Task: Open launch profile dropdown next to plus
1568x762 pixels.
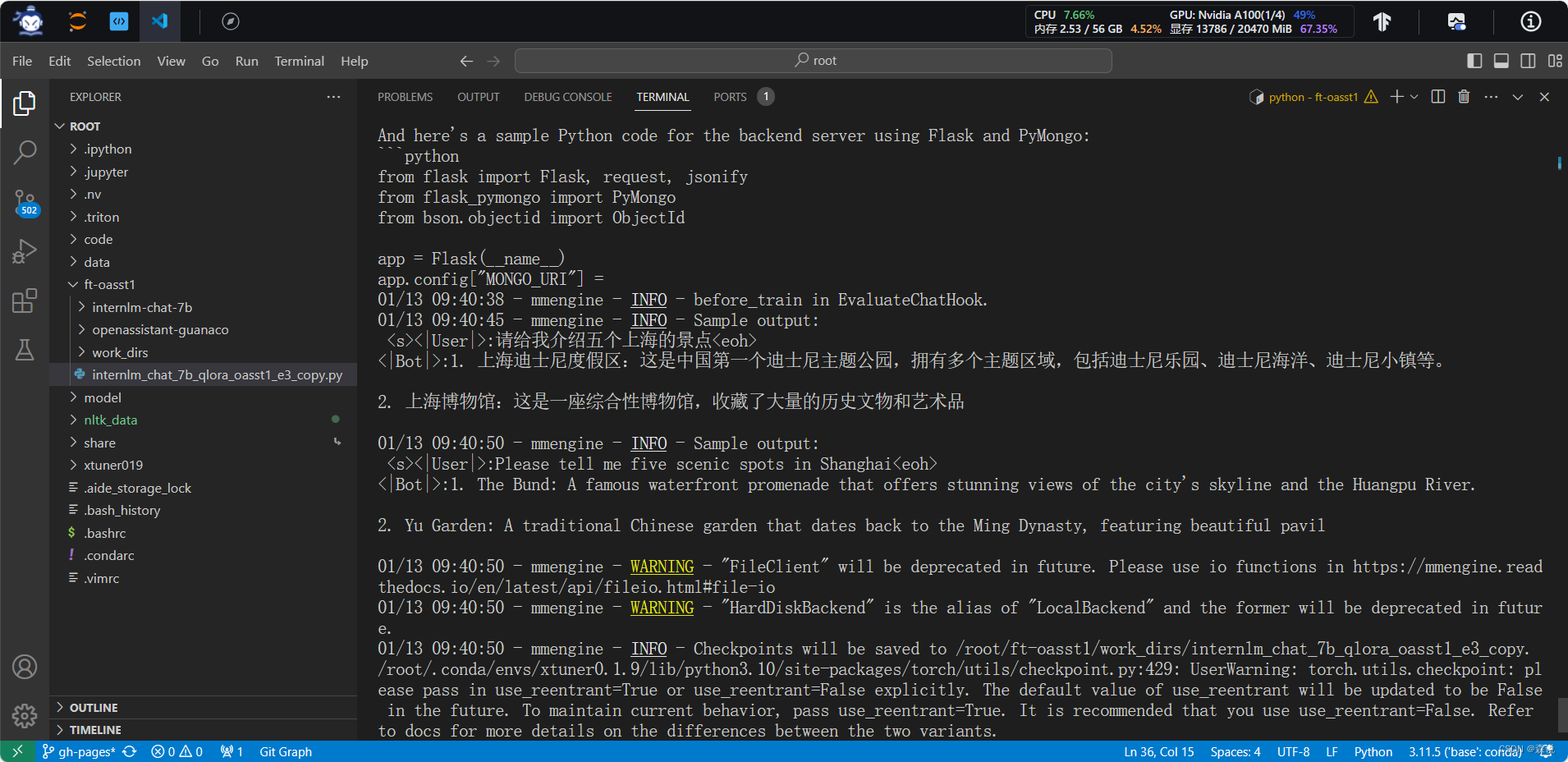Action: pos(1414,97)
